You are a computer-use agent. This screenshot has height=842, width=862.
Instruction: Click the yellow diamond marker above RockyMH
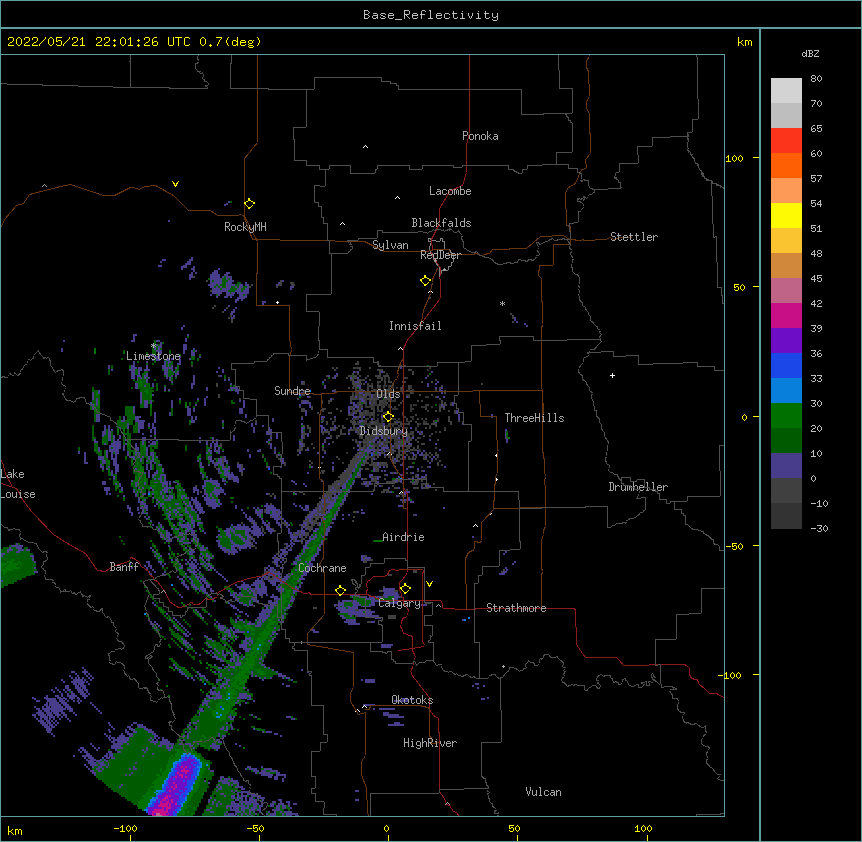pyautogui.click(x=250, y=204)
